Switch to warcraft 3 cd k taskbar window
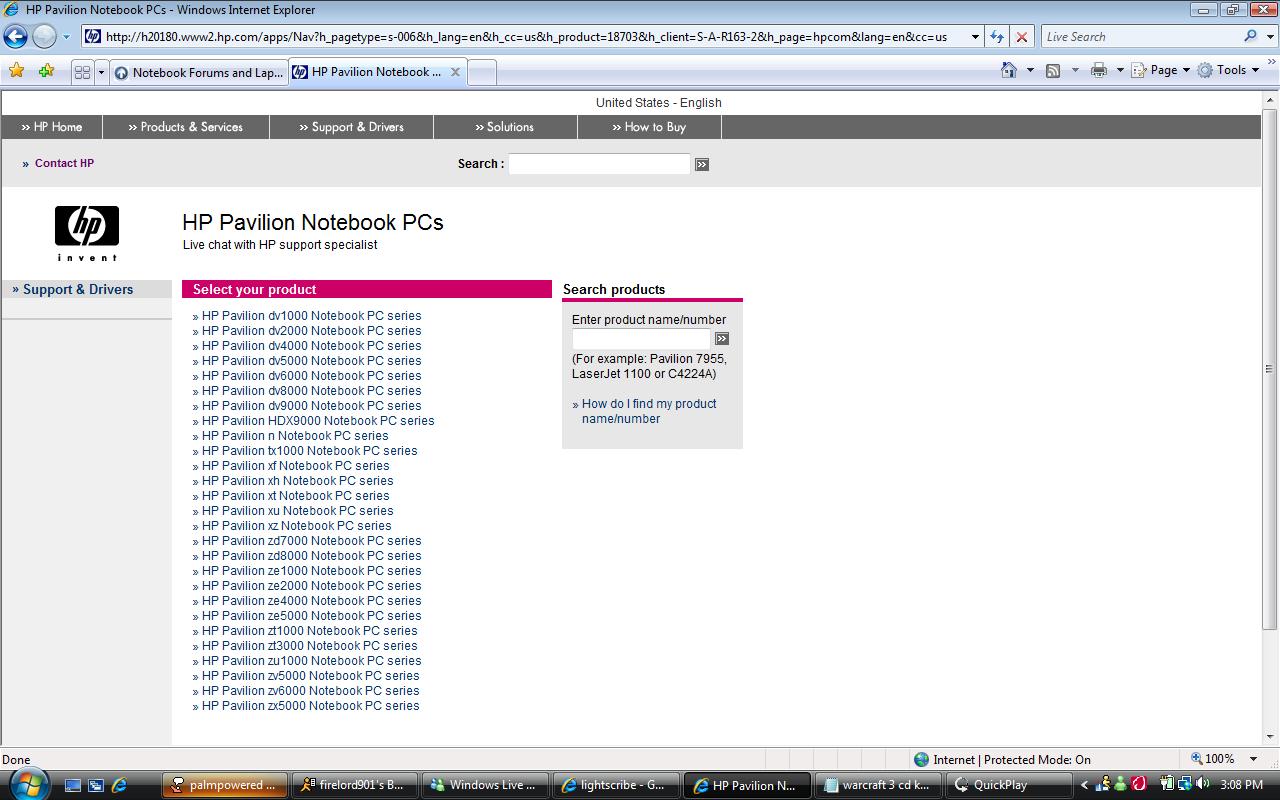This screenshot has width=1280, height=800. [878, 785]
